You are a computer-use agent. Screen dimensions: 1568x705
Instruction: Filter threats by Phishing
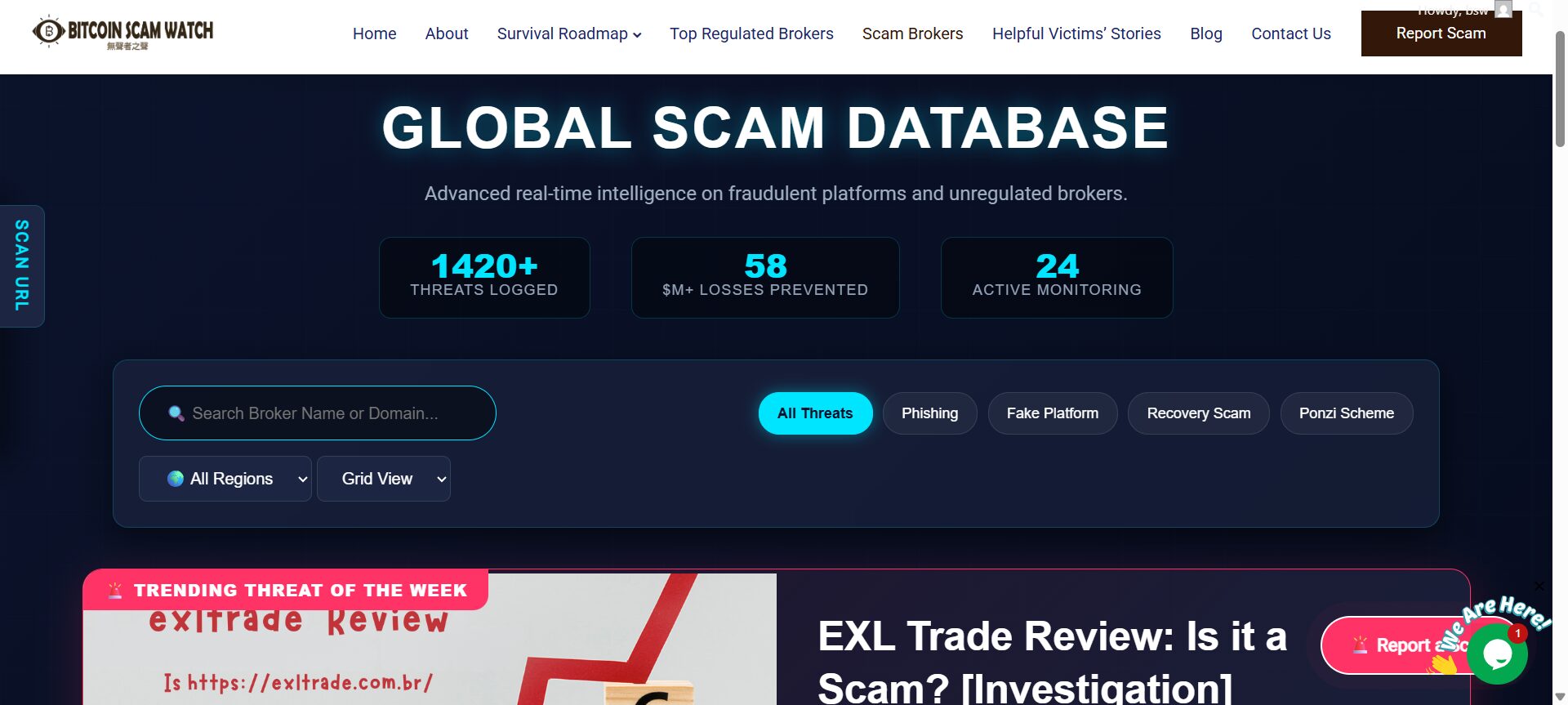pos(929,413)
